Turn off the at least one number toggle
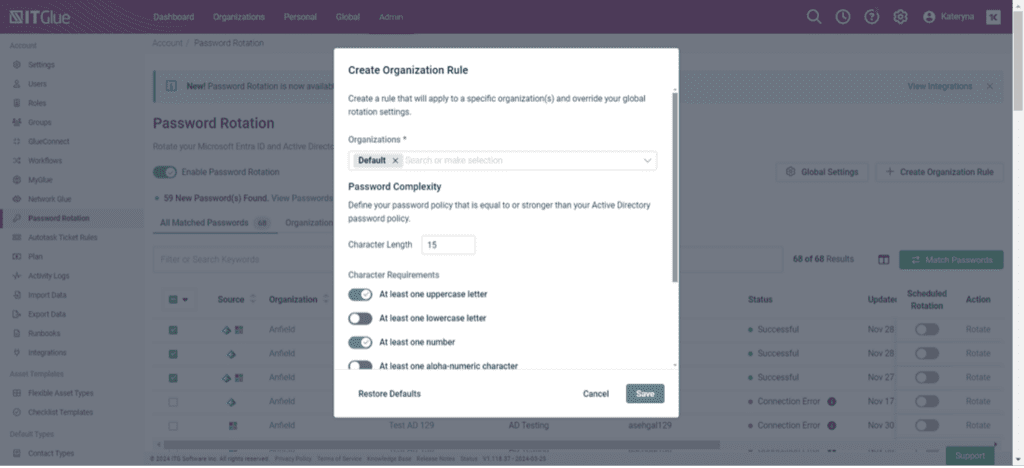1024x468 pixels. (360, 342)
